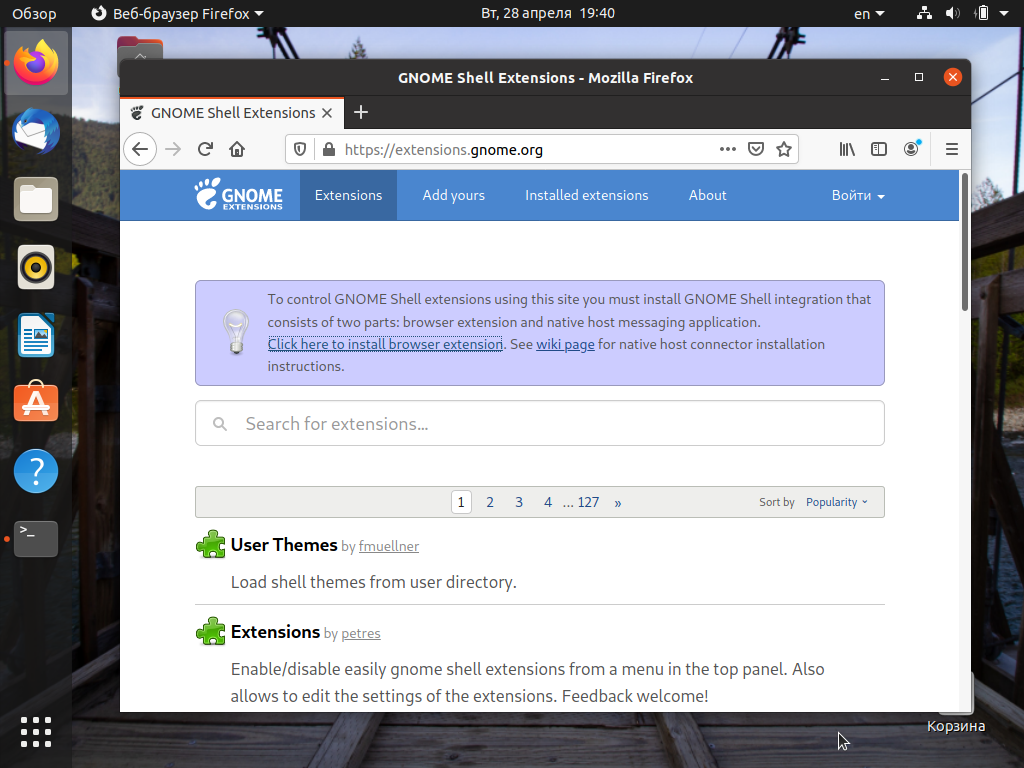Viewport: 1024px width, 768px height.
Task: Open Installed extensions nav item
Action: (x=586, y=195)
